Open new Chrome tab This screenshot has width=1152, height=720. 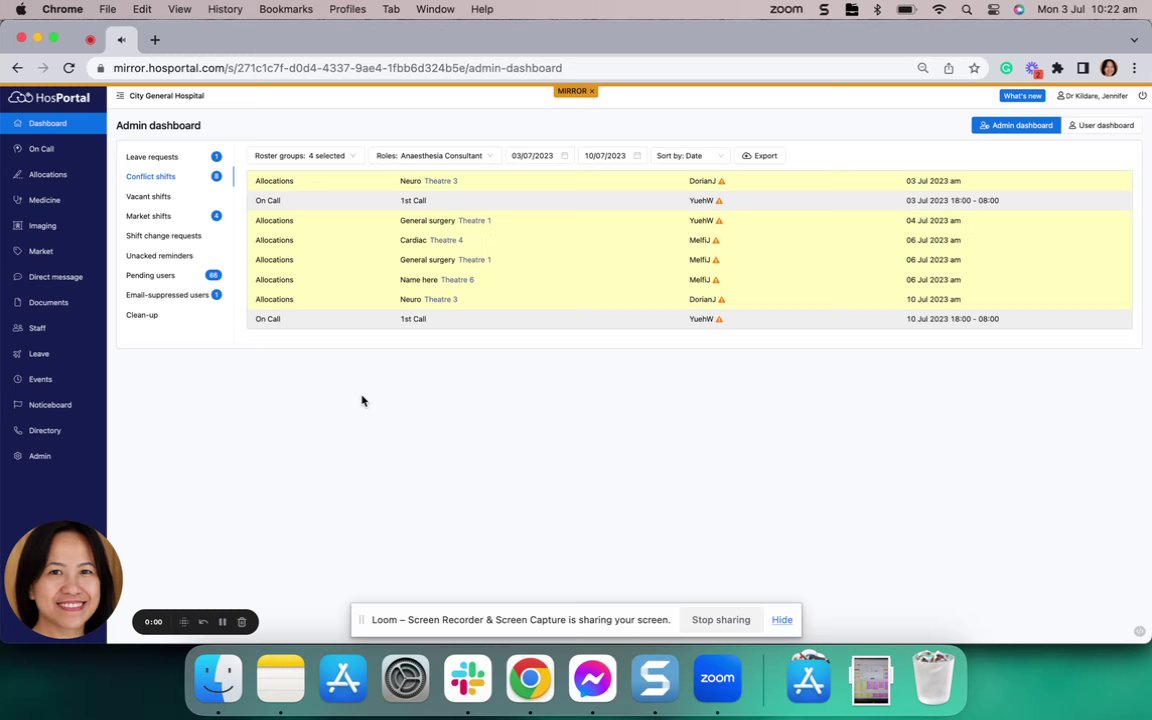pyautogui.click(x=155, y=40)
